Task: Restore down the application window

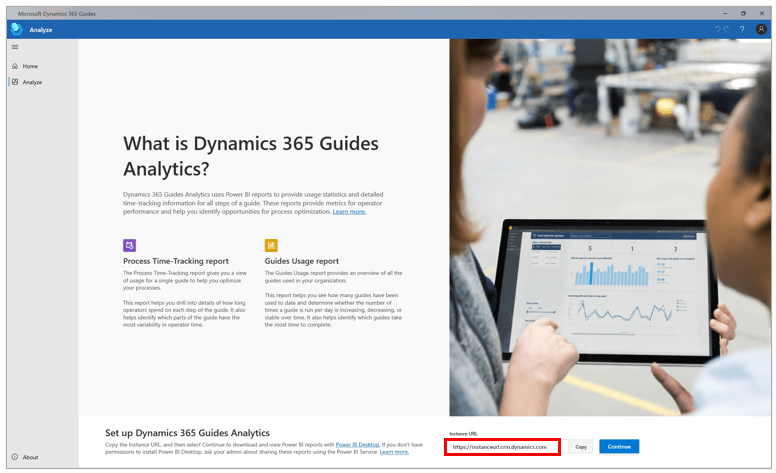Action: point(743,13)
